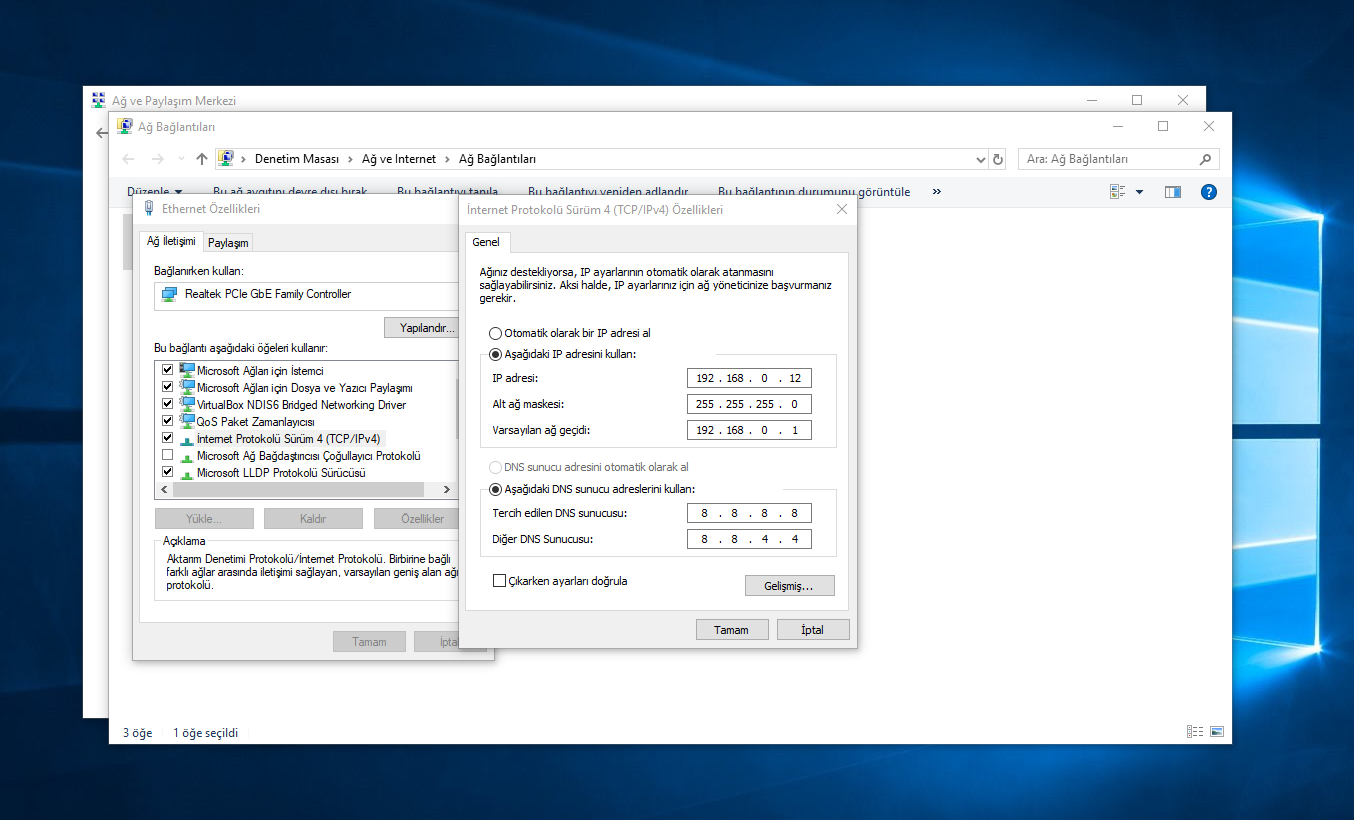Select Aşağıdaki IP adresini kullan radio

[x=495, y=354]
